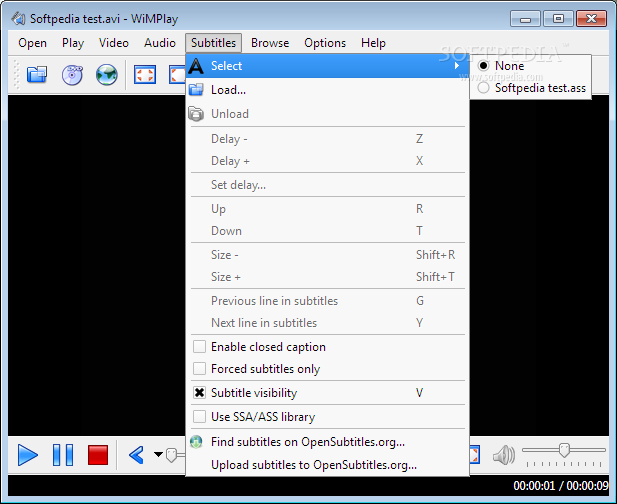Click Upload subtitles to OpenSubtitles.org
The image size is (617, 504).
(327, 465)
